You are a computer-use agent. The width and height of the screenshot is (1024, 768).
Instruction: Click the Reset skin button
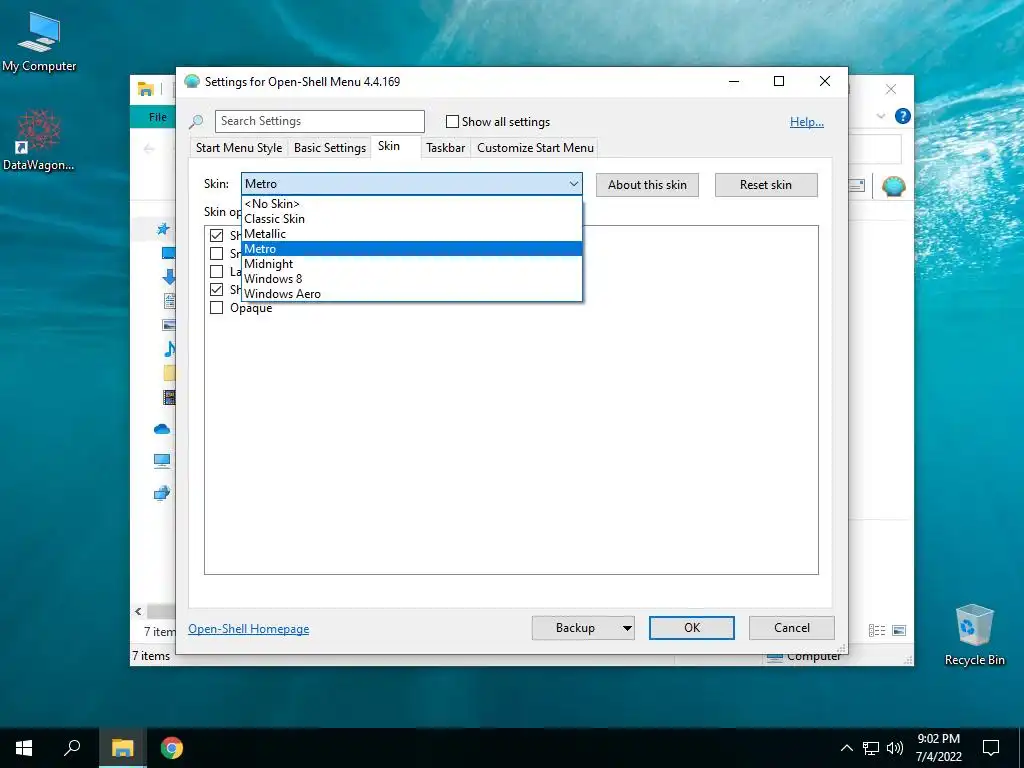766,185
